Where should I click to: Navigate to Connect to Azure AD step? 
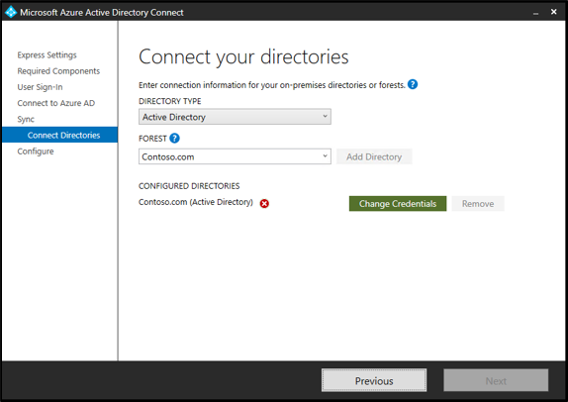point(56,103)
